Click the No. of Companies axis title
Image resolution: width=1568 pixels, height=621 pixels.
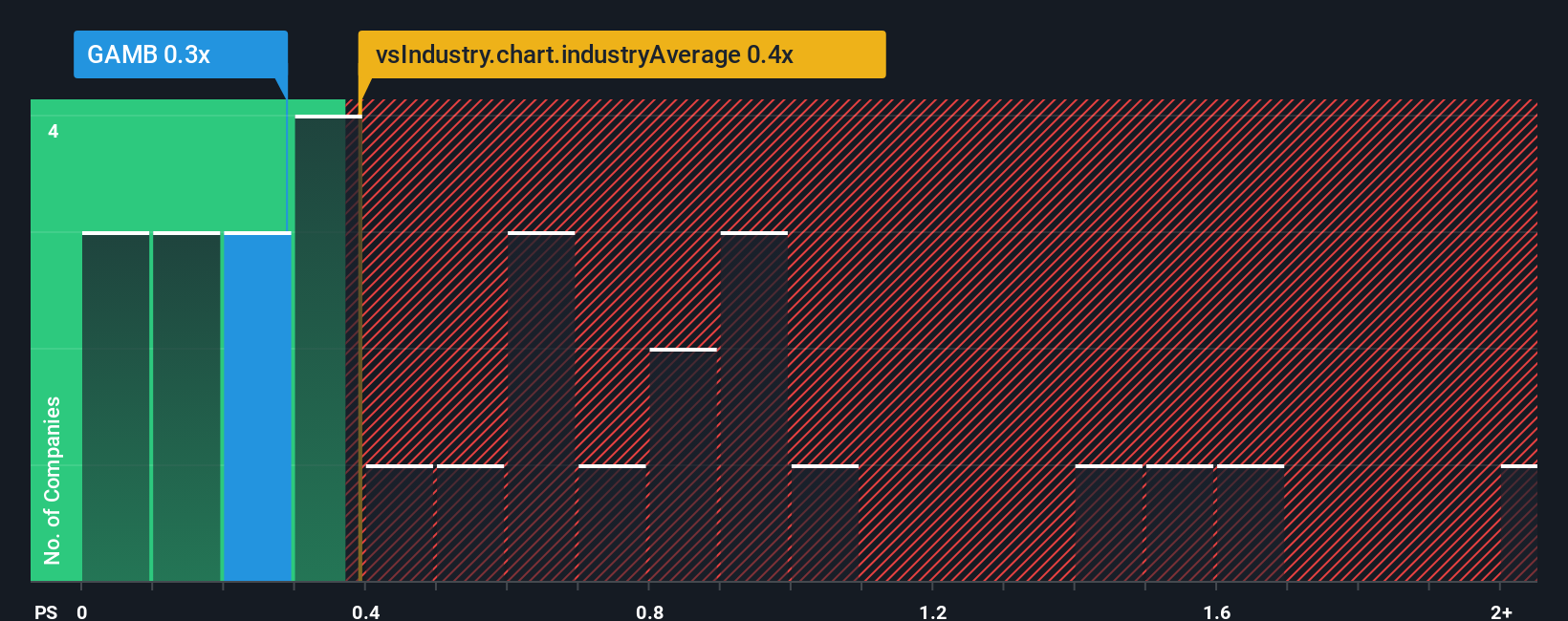point(53,480)
